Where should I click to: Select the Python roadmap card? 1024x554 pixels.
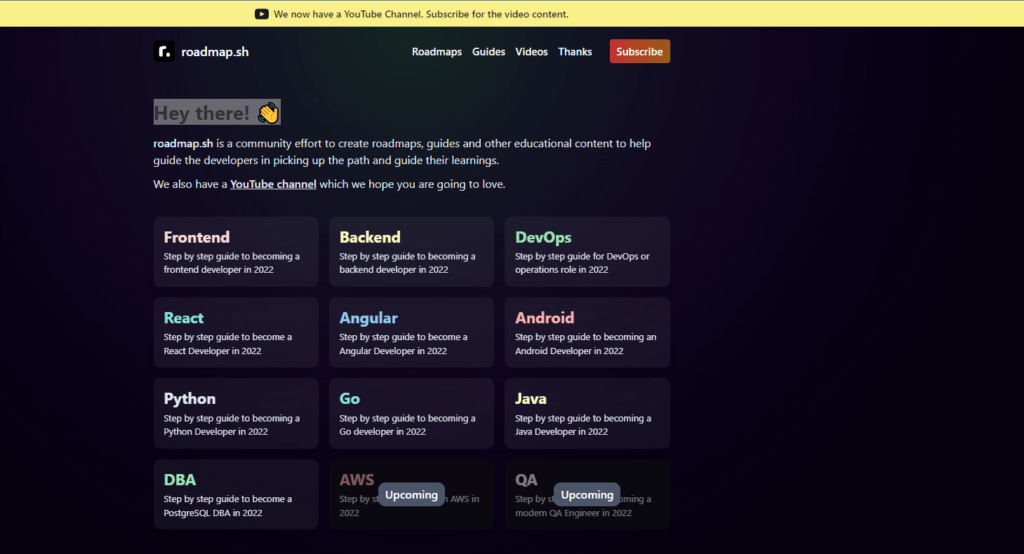(x=236, y=414)
